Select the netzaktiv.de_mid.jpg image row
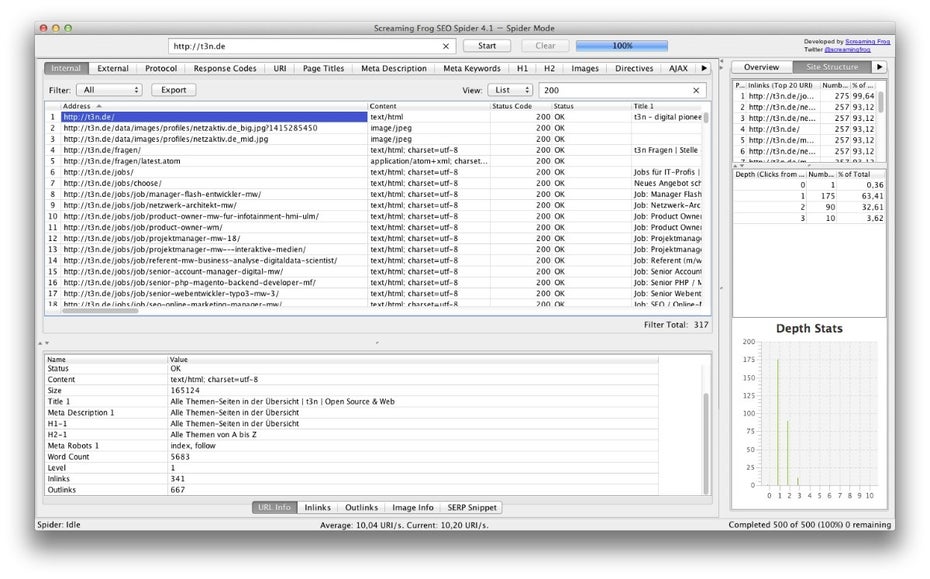The image size is (930, 579). [x=375, y=139]
